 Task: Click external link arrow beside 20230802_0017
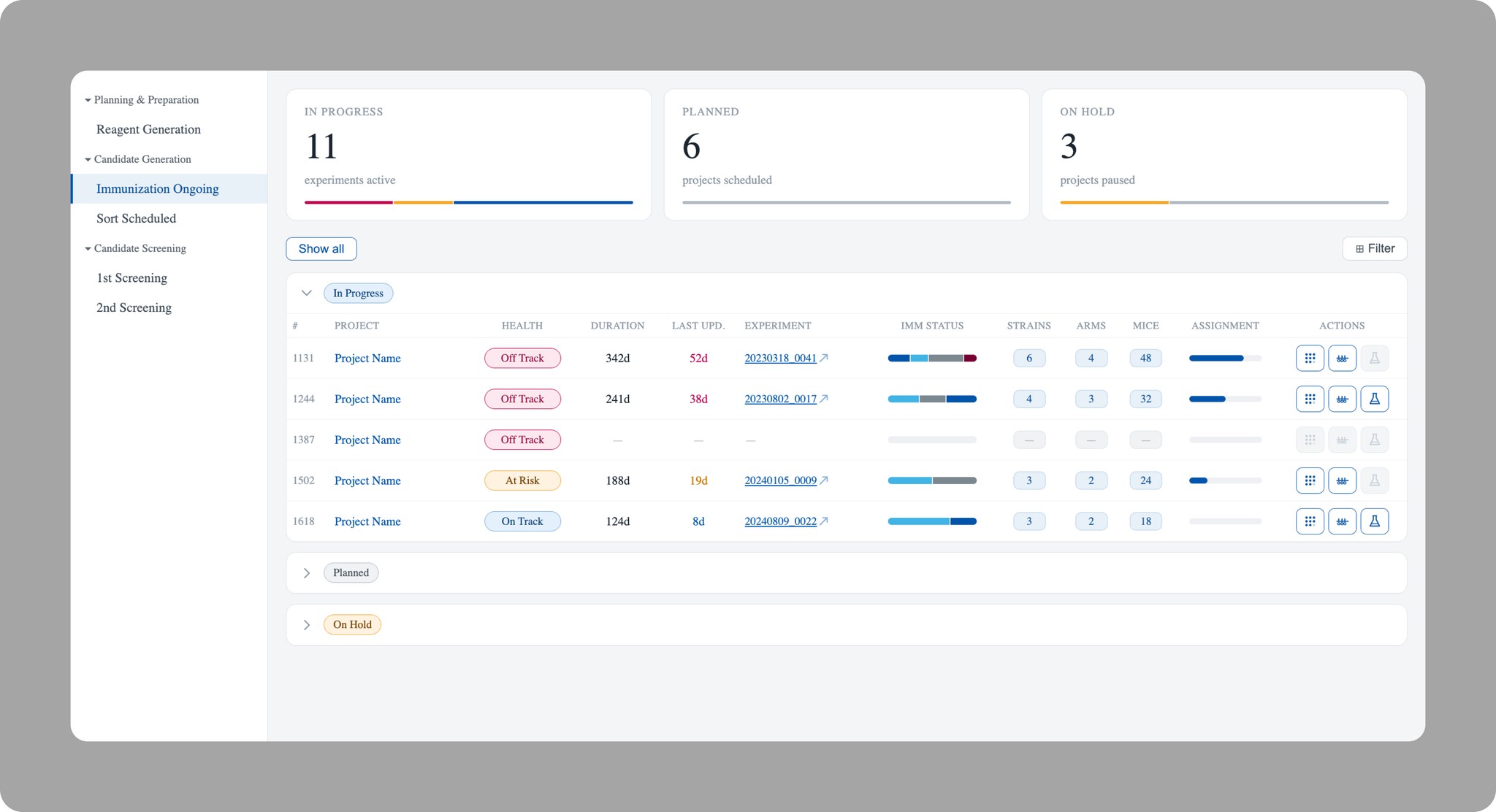[x=824, y=399]
